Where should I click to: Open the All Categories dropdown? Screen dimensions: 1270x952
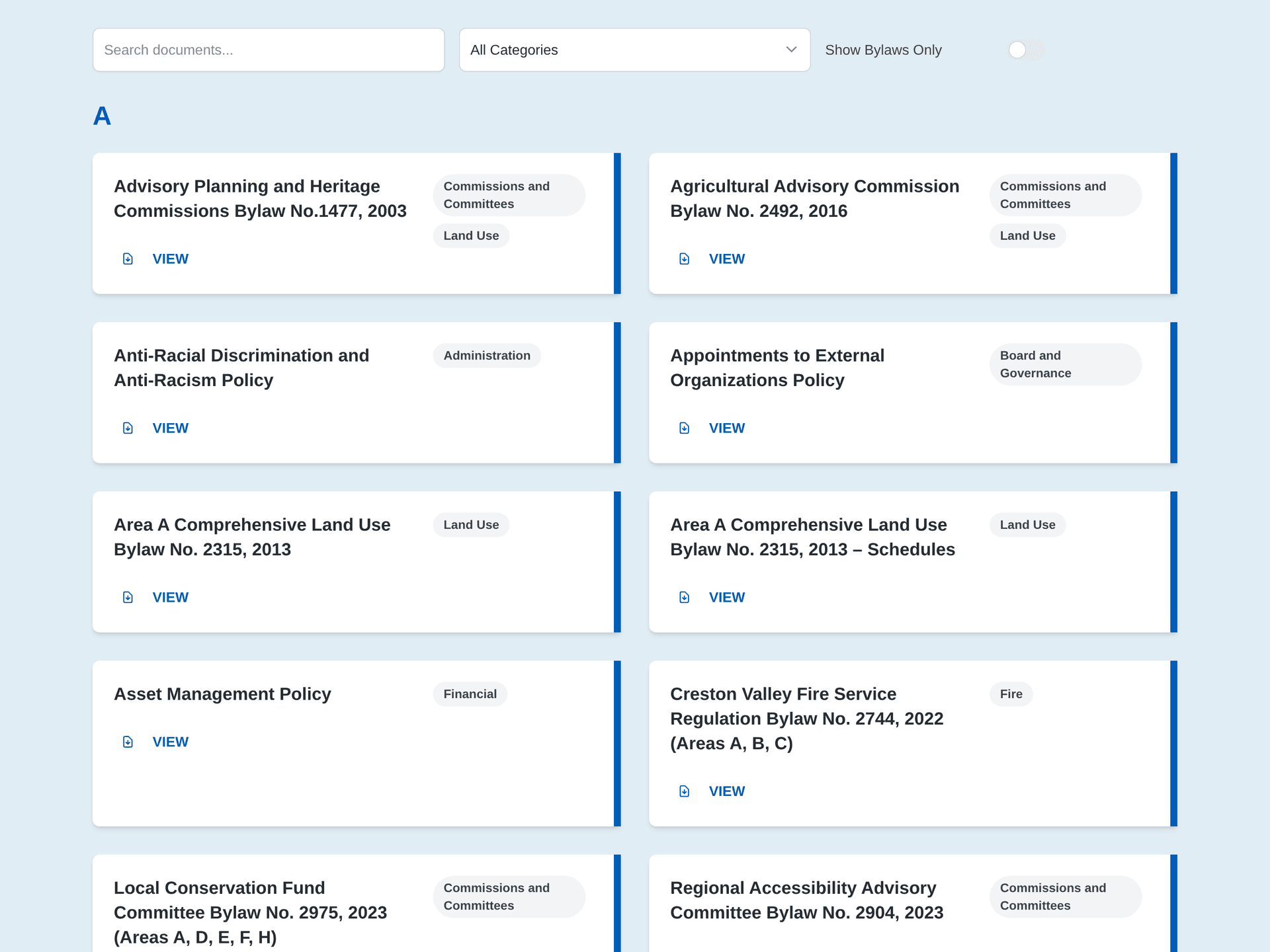pos(634,50)
